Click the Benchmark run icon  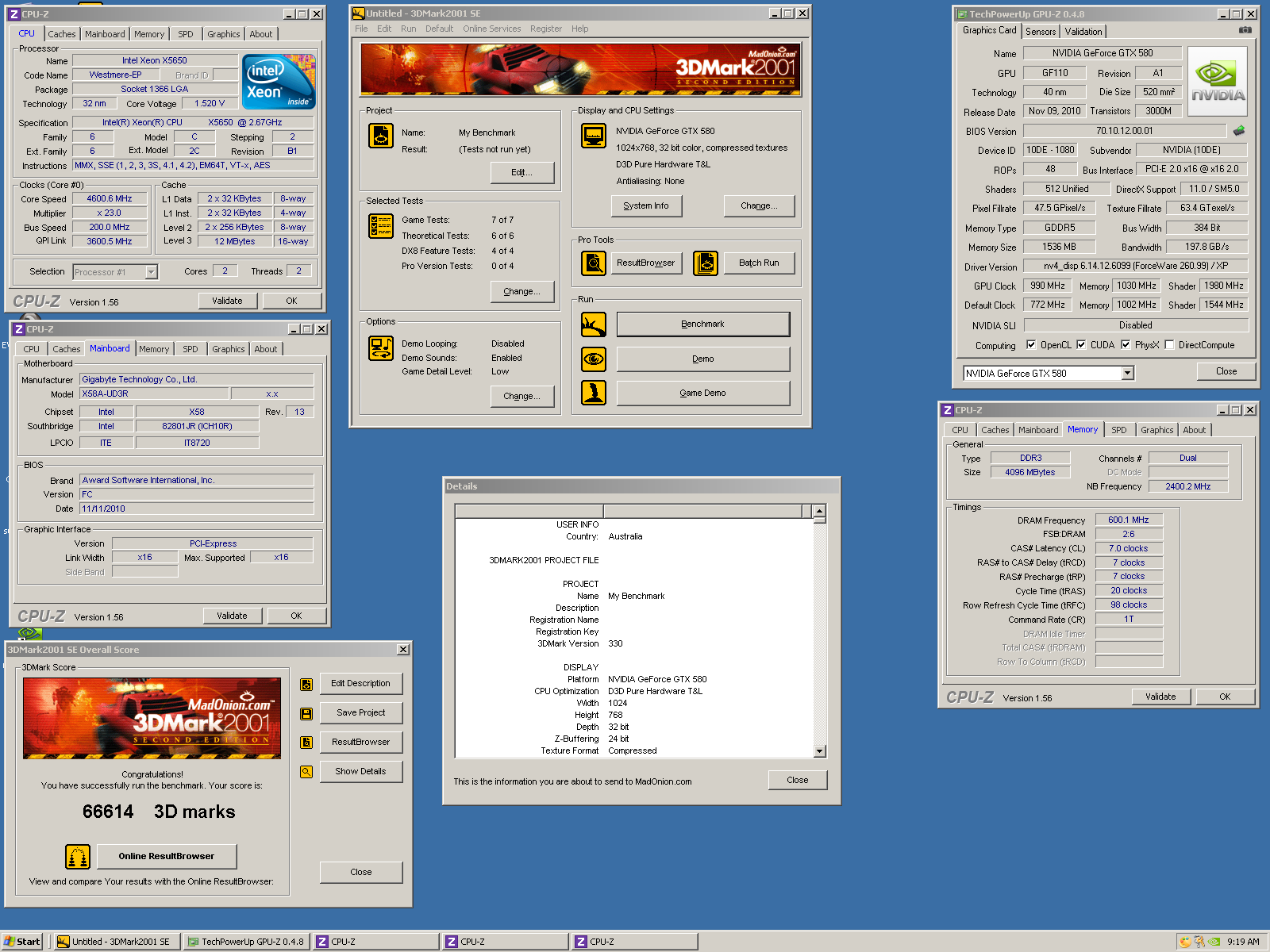click(x=594, y=324)
